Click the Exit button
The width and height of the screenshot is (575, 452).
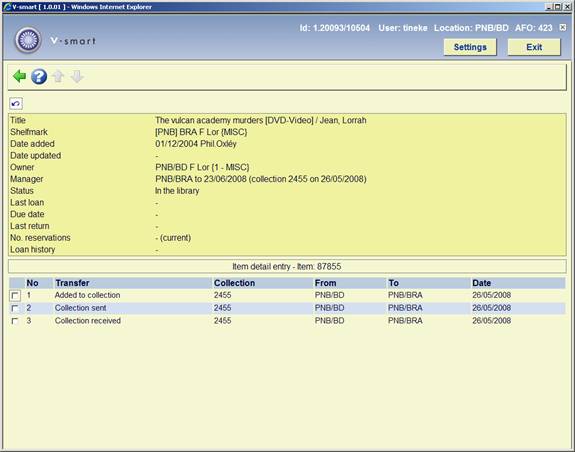click(x=534, y=47)
